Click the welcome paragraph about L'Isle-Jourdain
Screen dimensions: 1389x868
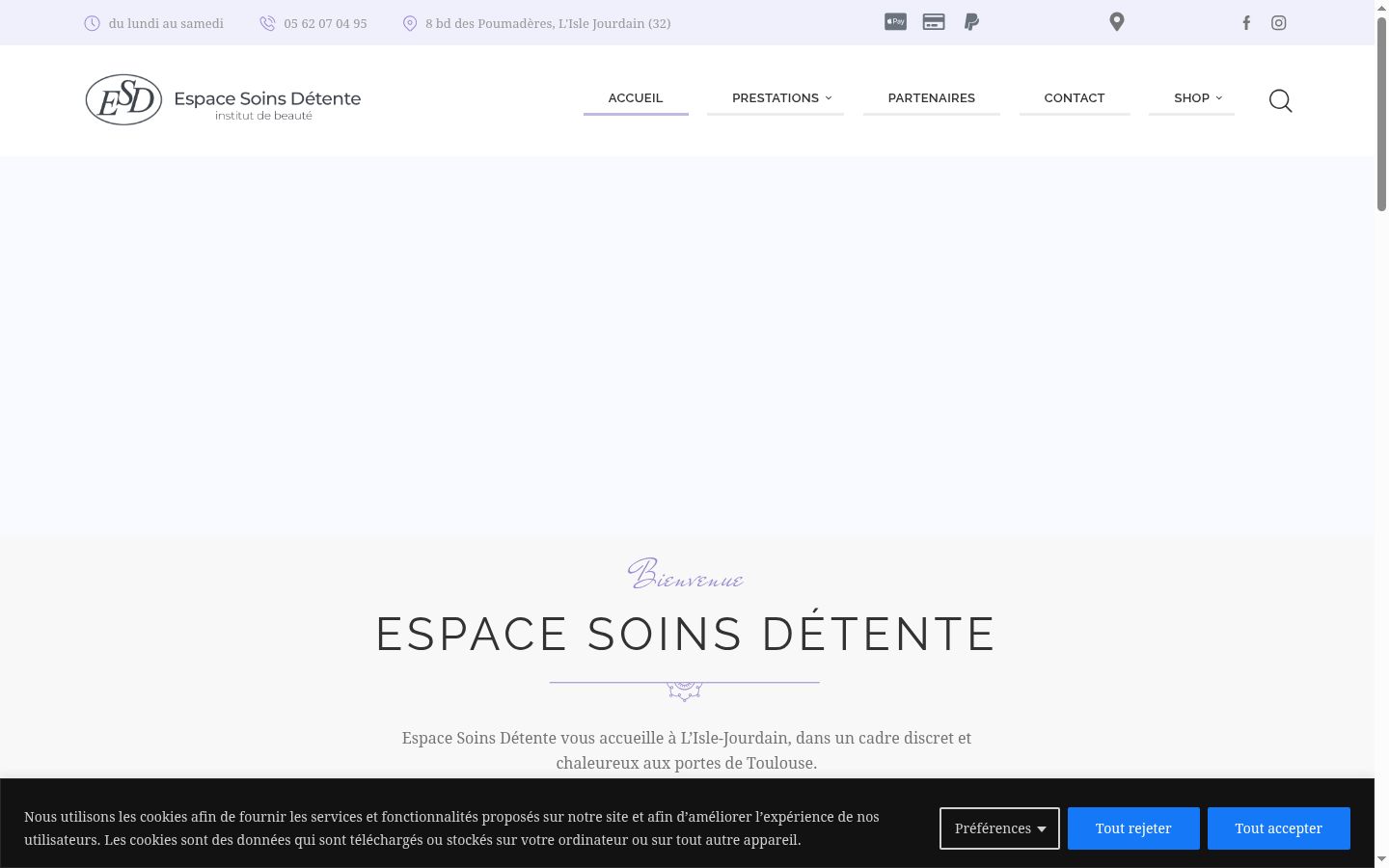[x=687, y=750]
